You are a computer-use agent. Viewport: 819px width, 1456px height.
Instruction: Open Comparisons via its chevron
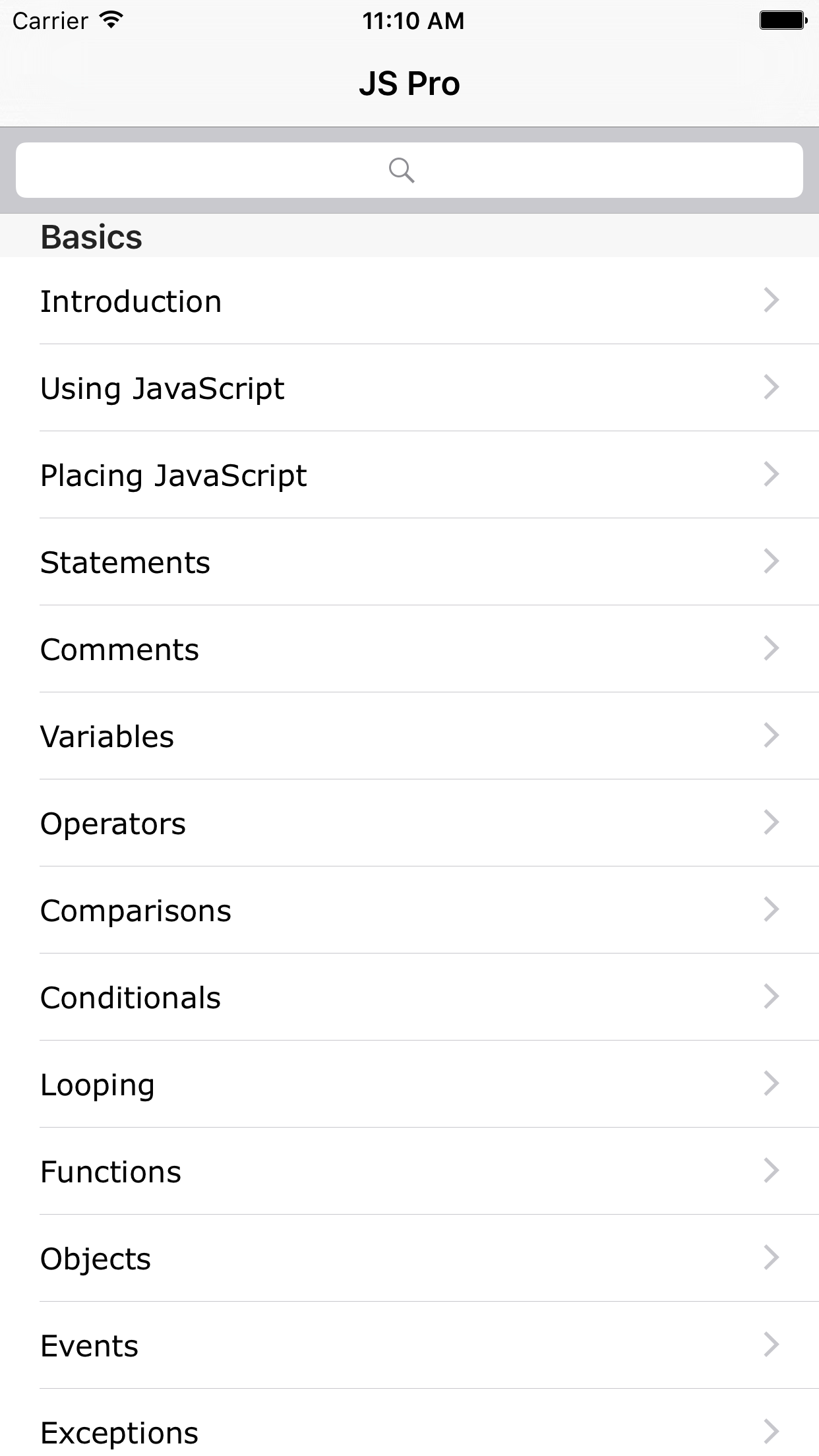(772, 910)
